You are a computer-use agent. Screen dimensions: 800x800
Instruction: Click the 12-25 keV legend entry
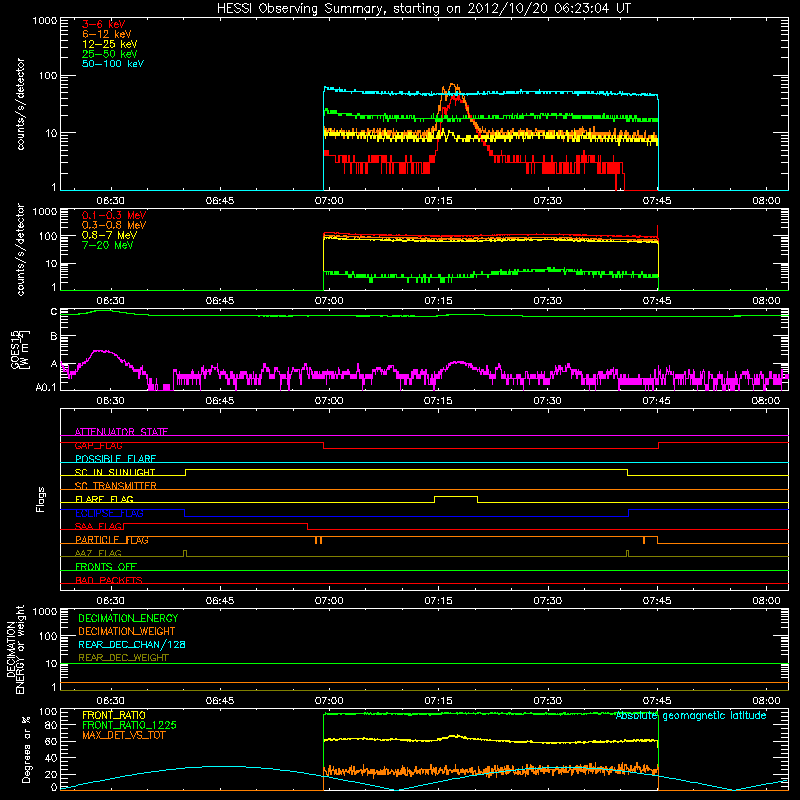point(110,44)
